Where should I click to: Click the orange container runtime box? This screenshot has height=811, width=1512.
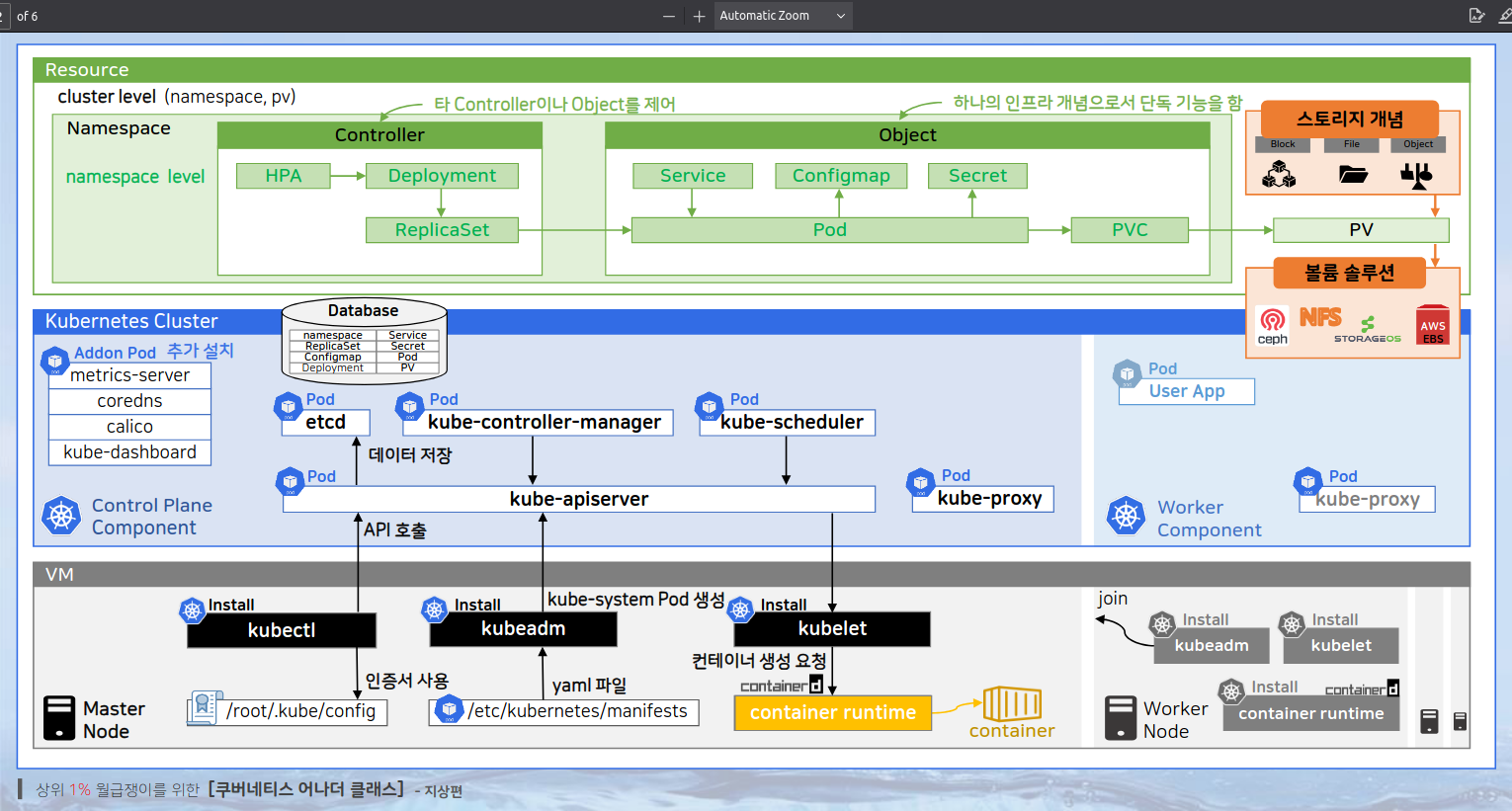(833, 713)
